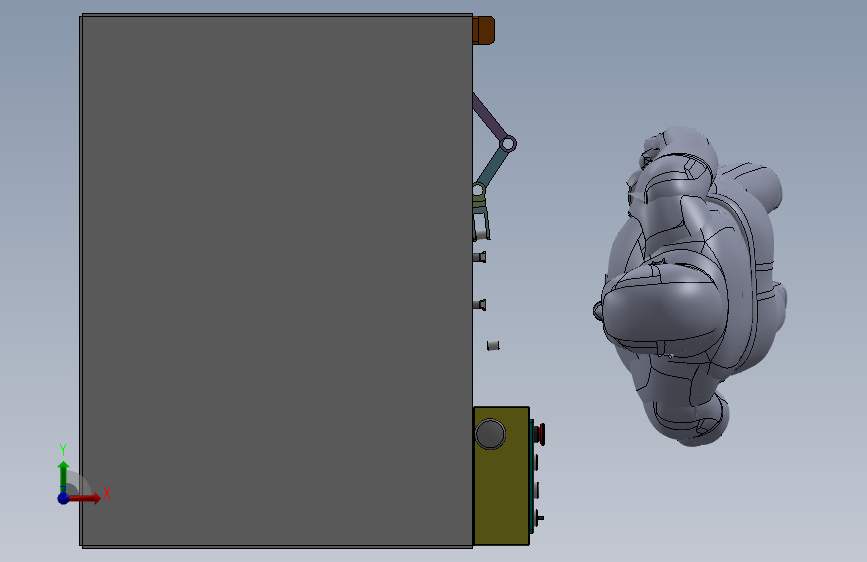Click the red X axis of the triad
Image resolution: width=867 pixels, height=562 pixels.
[86, 498]
